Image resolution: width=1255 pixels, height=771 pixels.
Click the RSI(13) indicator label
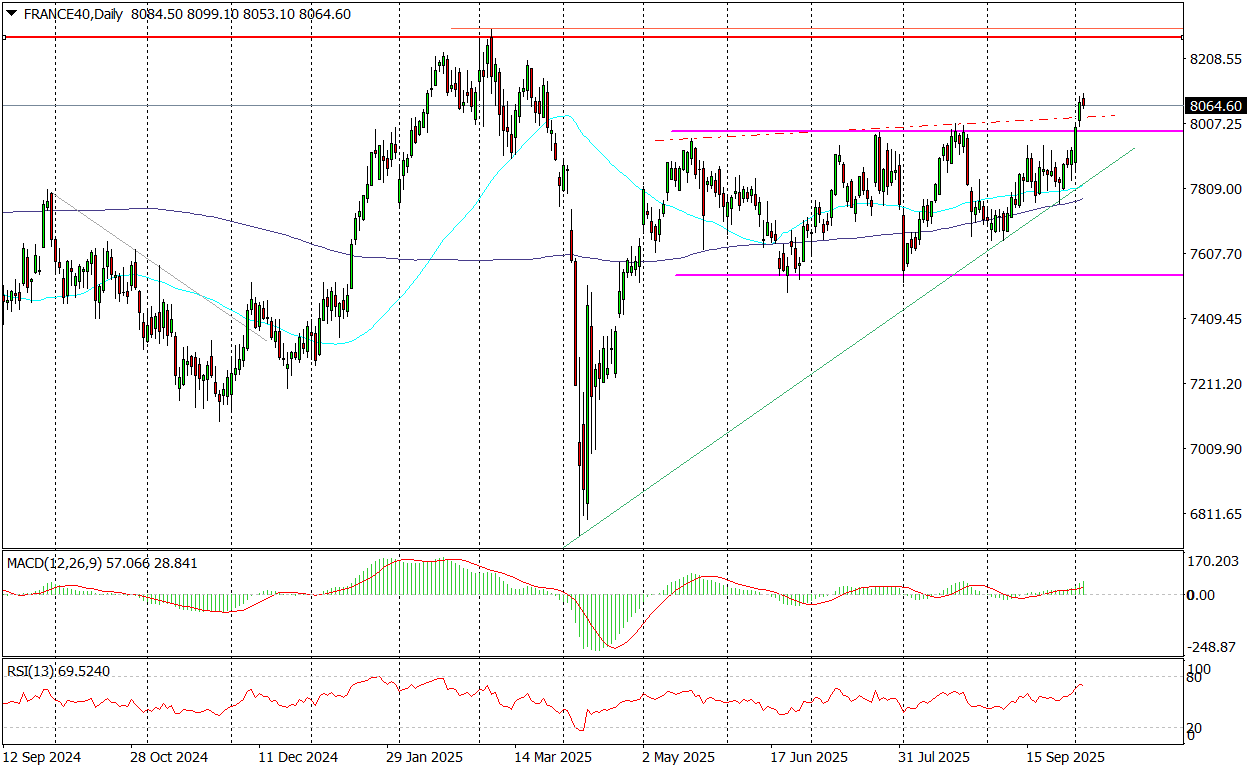(x=35, y=671)
